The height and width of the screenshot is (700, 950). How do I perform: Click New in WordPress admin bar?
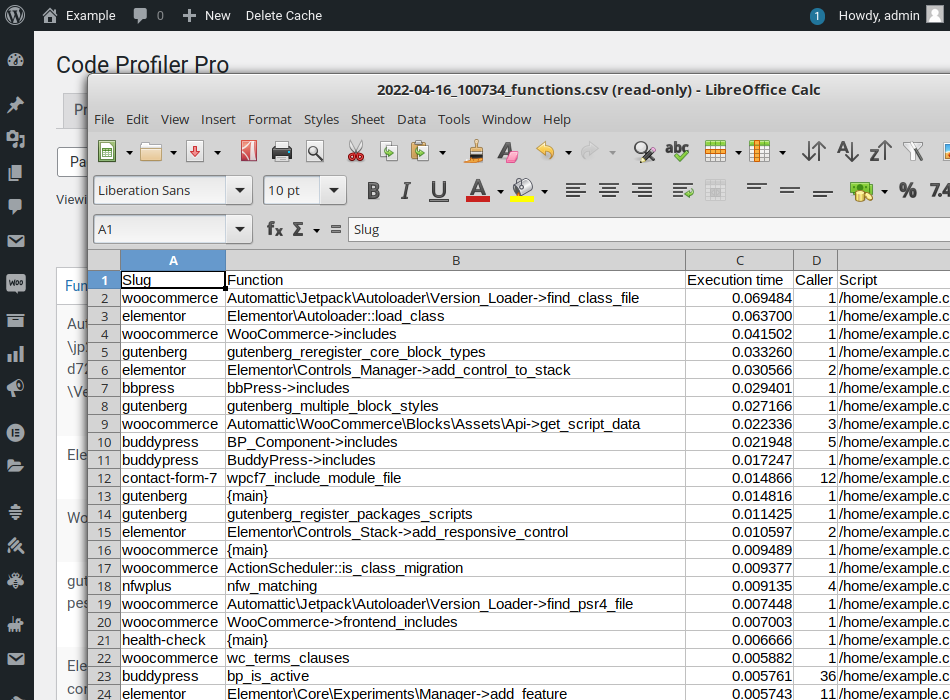click(207, 15)
